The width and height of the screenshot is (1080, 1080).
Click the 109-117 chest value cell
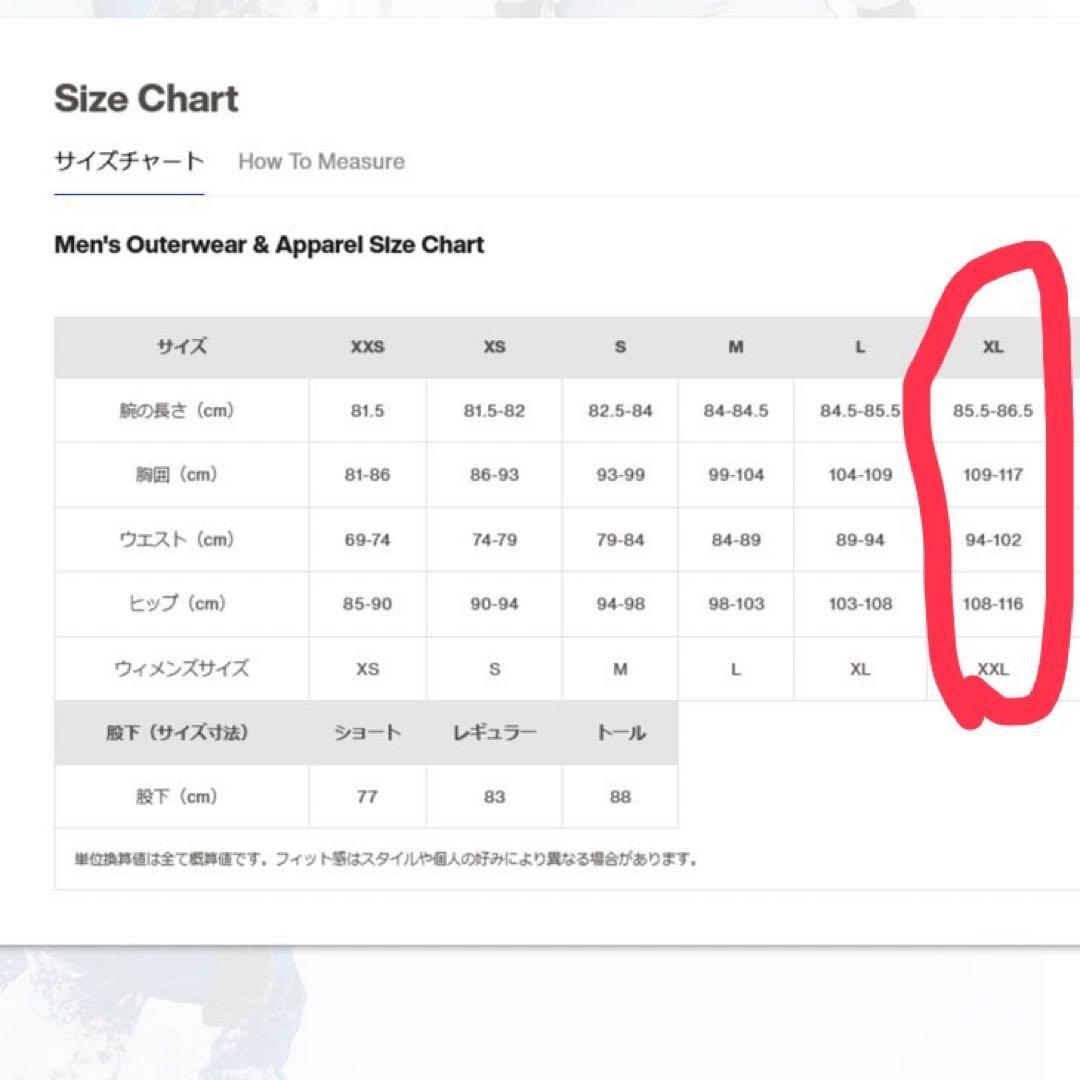click(x=992, y=475)
